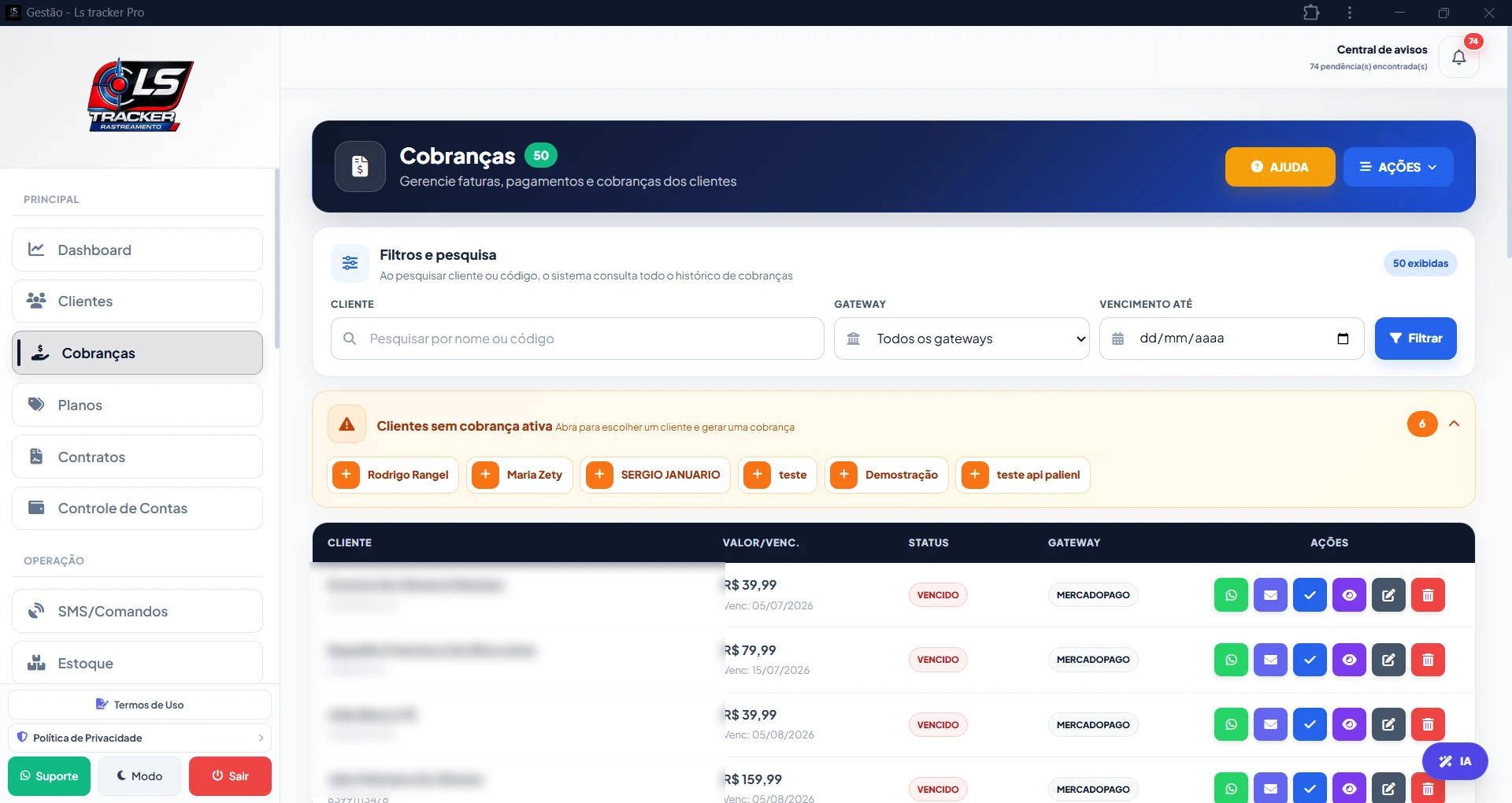Image resolution: width=1512 pixels, height=803 pixels.
Task: Add charge for Rodrigo Rangel via plus icon
Action: (x=346, y=475)
